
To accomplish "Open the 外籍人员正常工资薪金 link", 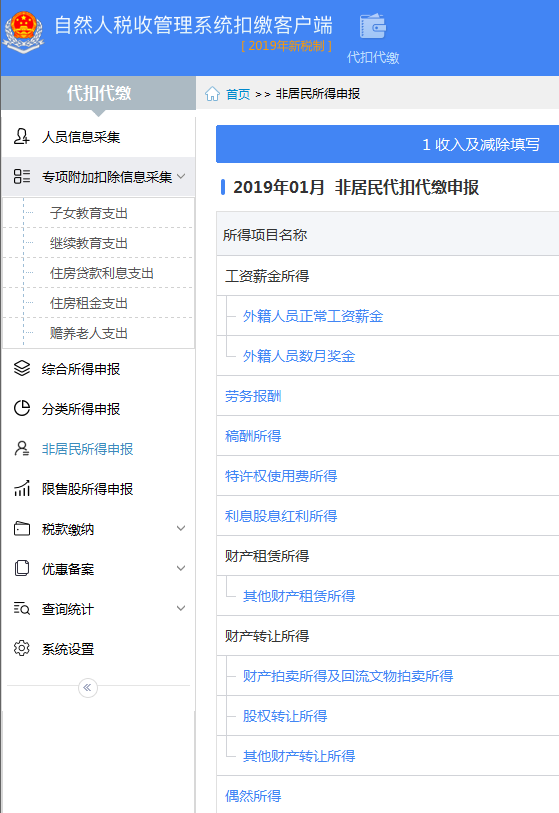I will [x=313, y=316].
